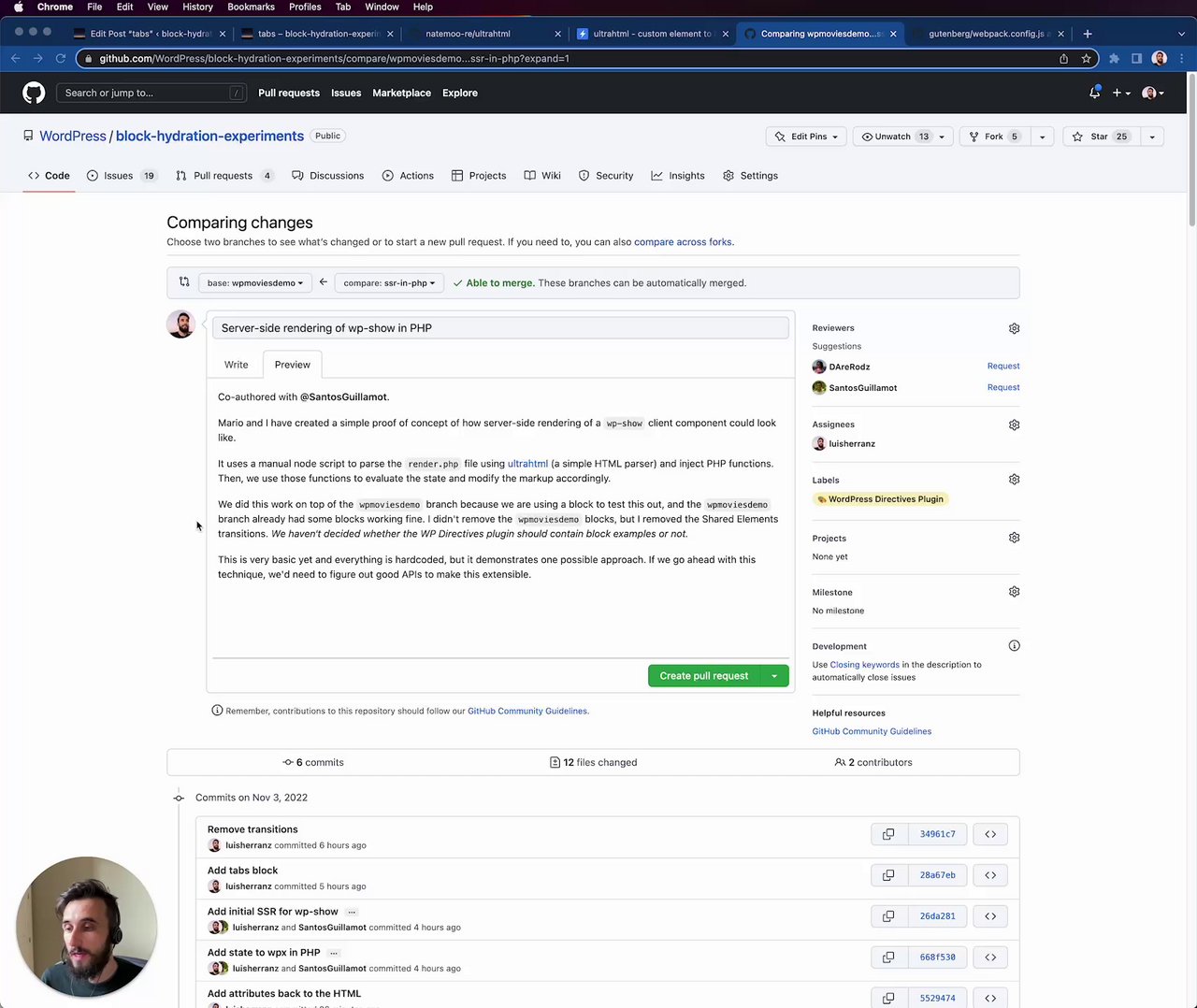Expand commit message for Add initial SSR
Viewport: 1197px width, 1008px height.
coord(352,912)
